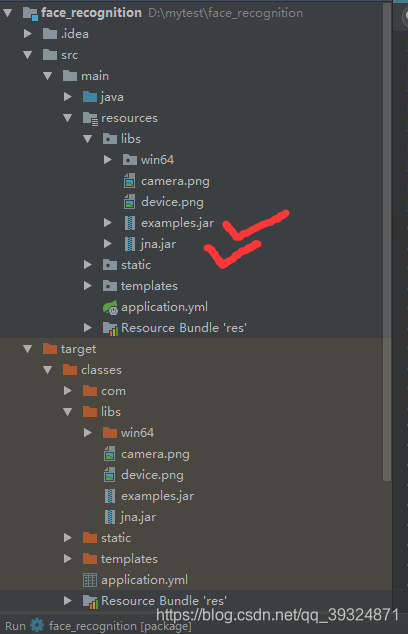Expand win64 arrow under resources libs

[x=108, y=160]
